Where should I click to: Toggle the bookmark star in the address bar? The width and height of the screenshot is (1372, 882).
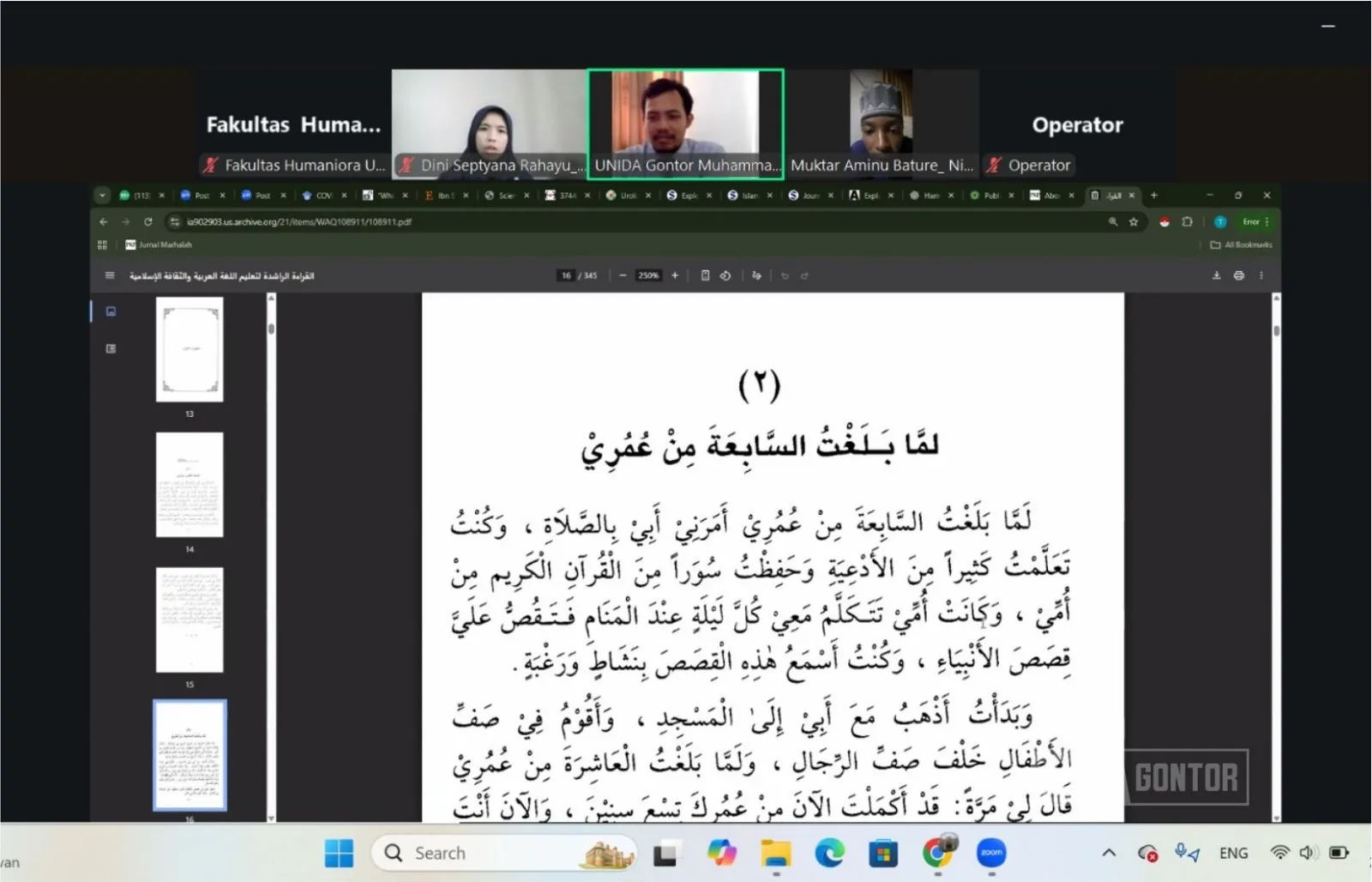click(x=1133, y=221)
